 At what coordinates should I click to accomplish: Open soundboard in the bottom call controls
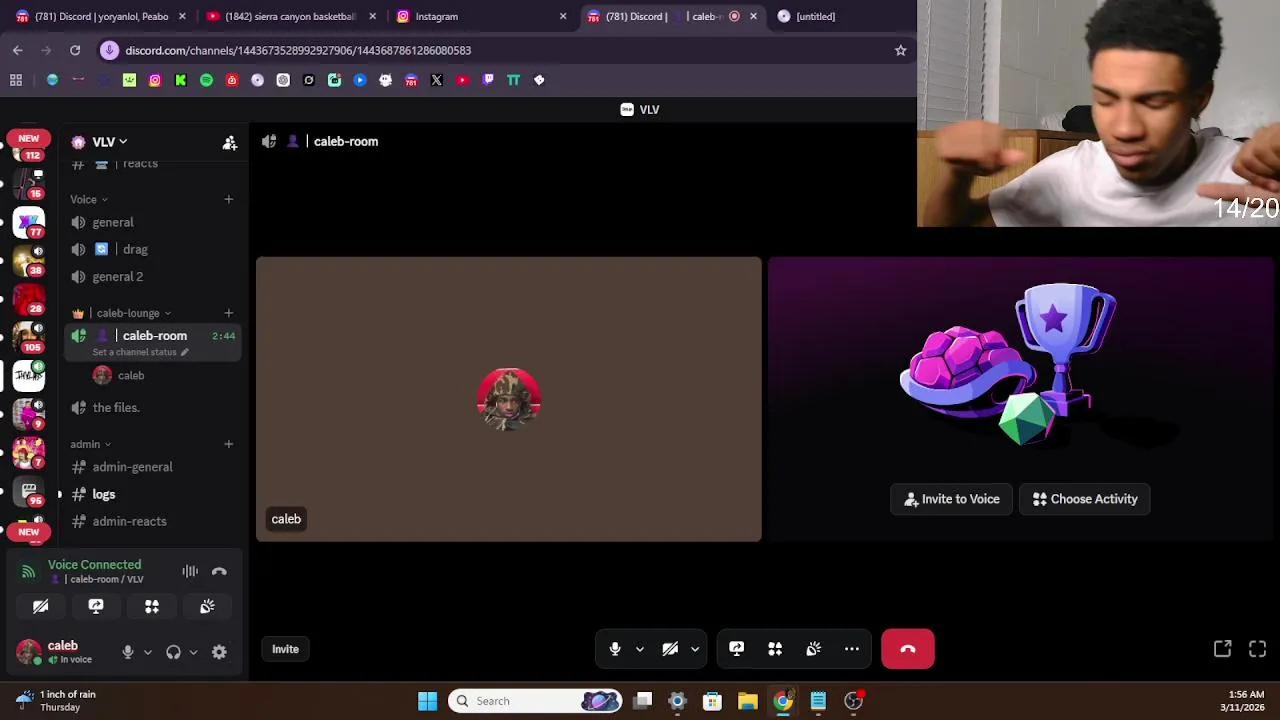click(814, 649)
